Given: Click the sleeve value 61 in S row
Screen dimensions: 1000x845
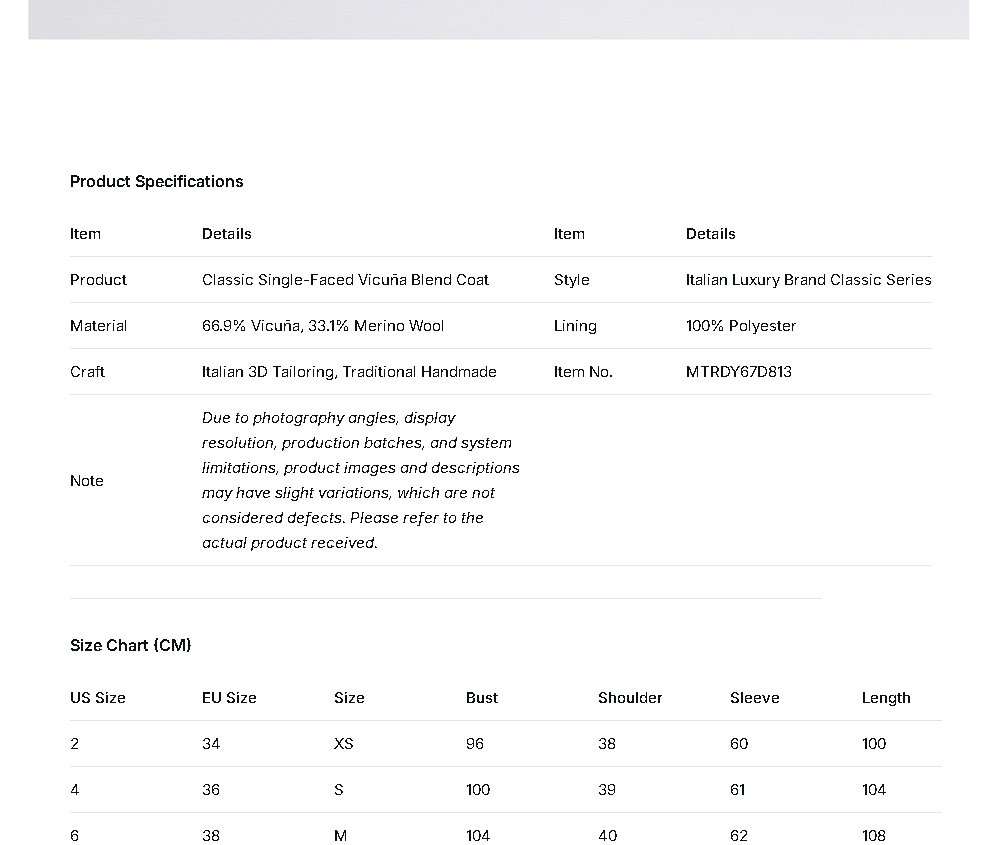Looking at the screenshot, I should pos(737,790).
